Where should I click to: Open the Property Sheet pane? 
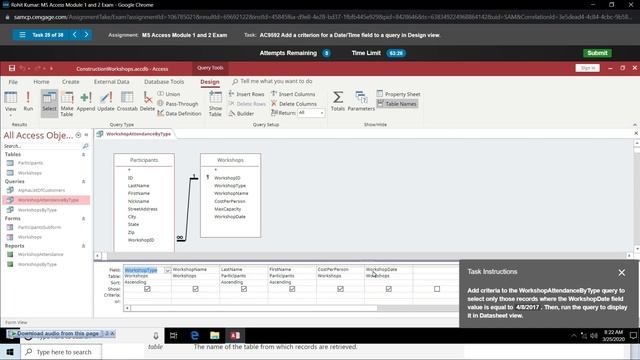tap(398, 94)
